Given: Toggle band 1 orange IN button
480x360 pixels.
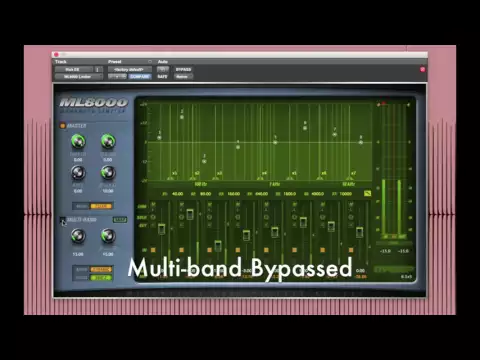Looking at the screenshot, I should coord(153,250).
